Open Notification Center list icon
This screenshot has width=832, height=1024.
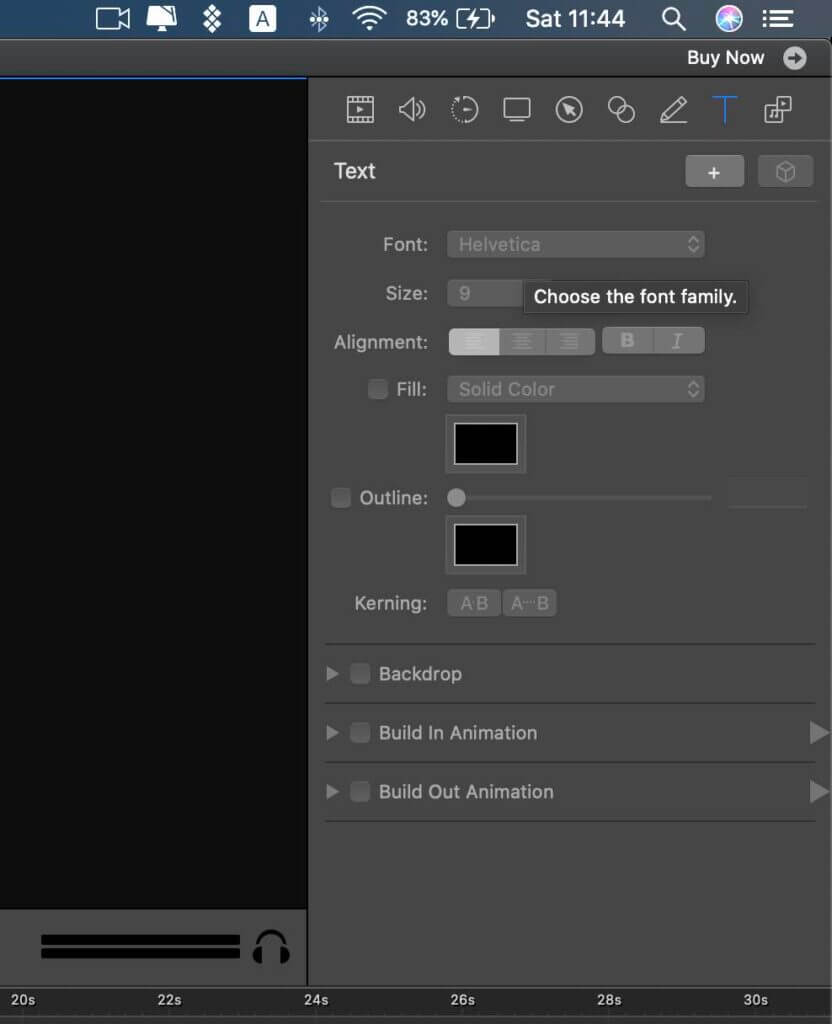[778, 19]
